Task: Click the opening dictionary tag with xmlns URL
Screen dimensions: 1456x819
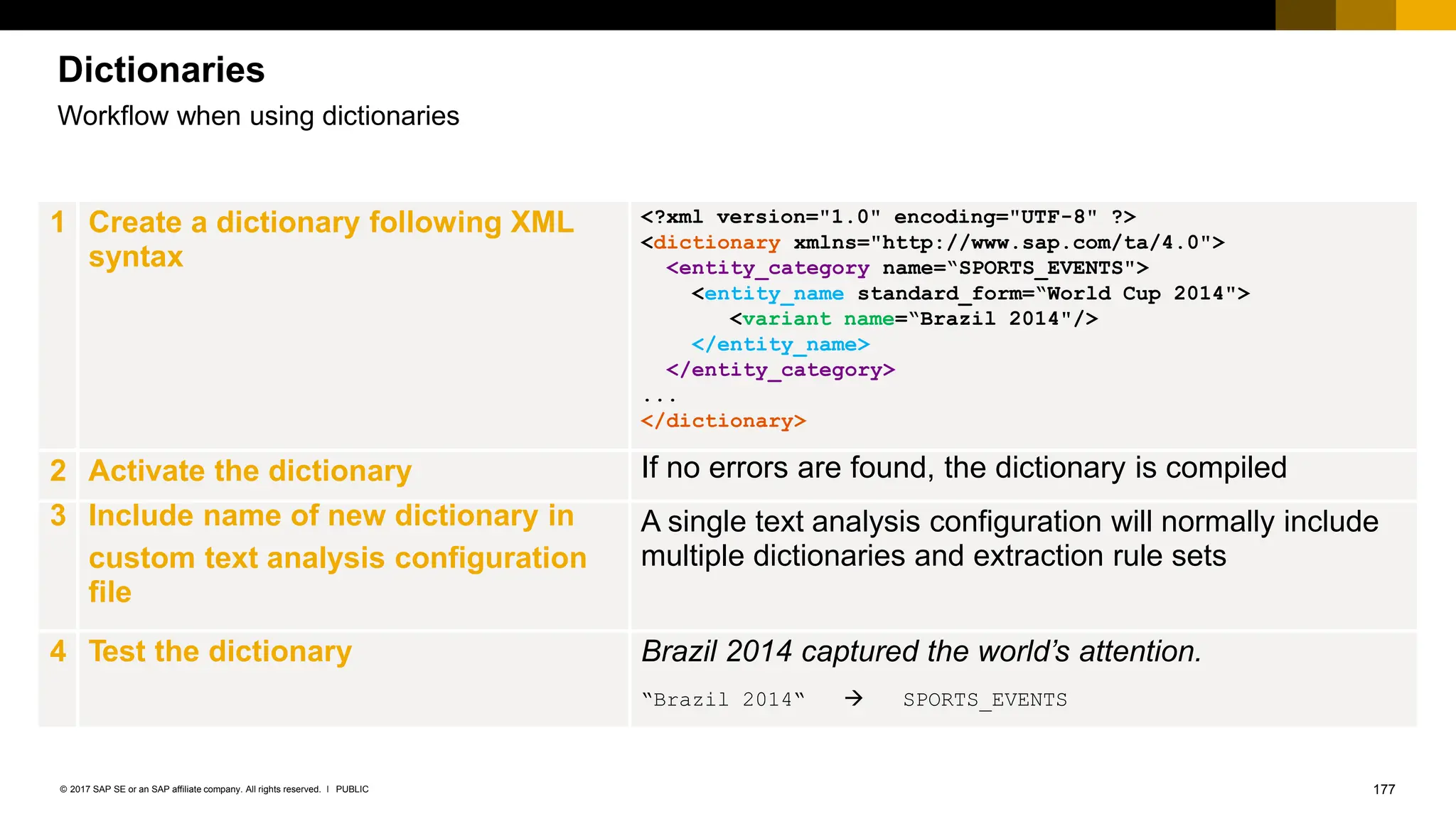Action: [x=933, y=242]
